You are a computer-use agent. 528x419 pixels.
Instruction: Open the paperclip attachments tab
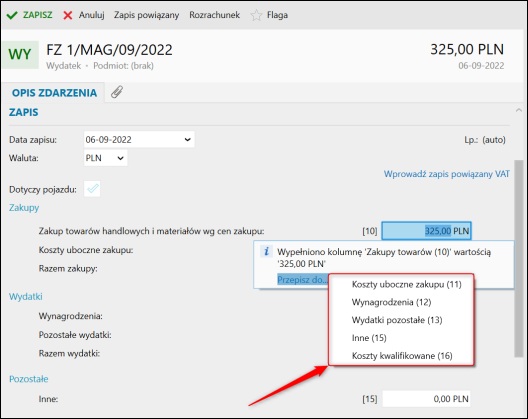point(117,92)
